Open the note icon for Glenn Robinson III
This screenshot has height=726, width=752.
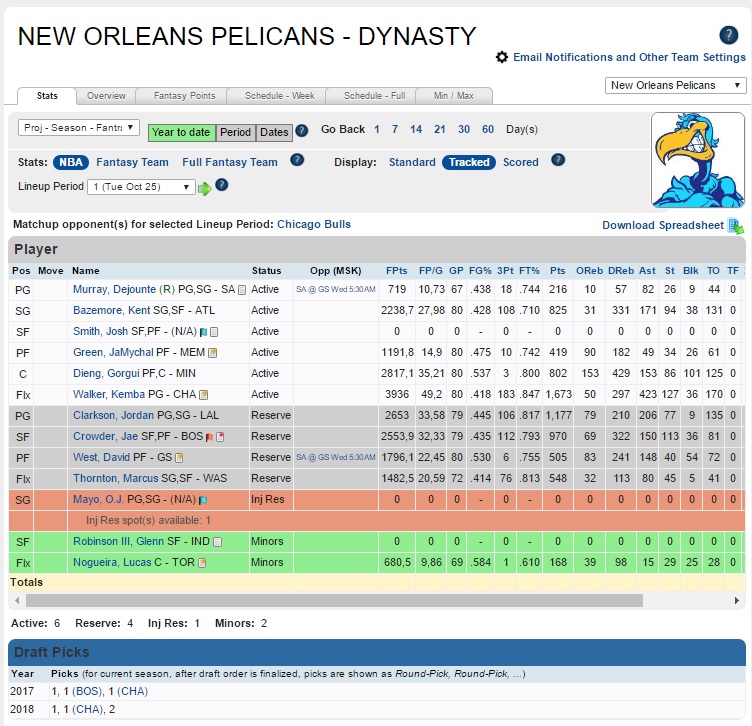click(x=217, y=542)
